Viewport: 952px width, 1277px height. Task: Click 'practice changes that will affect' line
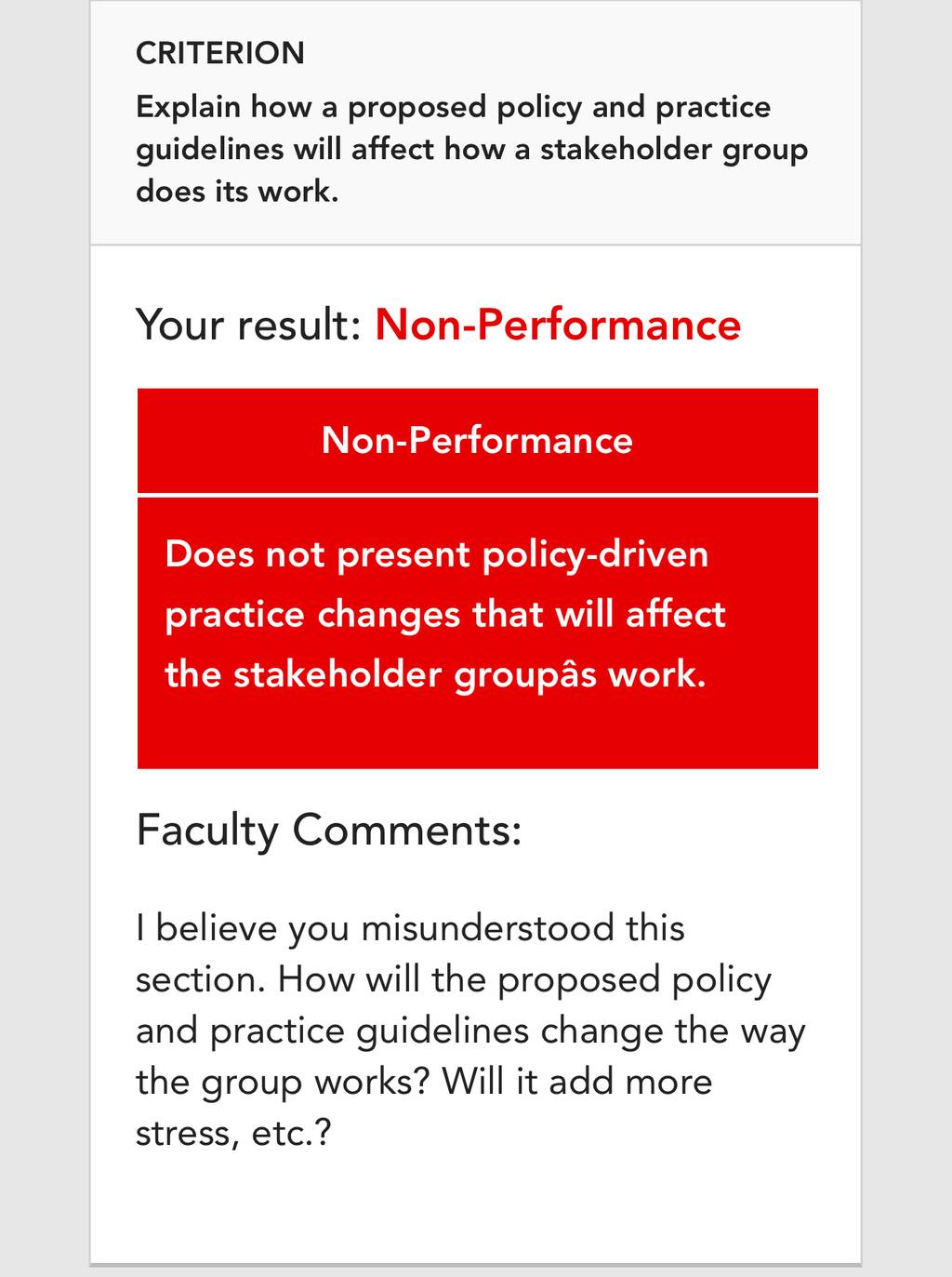coord(445,615)
